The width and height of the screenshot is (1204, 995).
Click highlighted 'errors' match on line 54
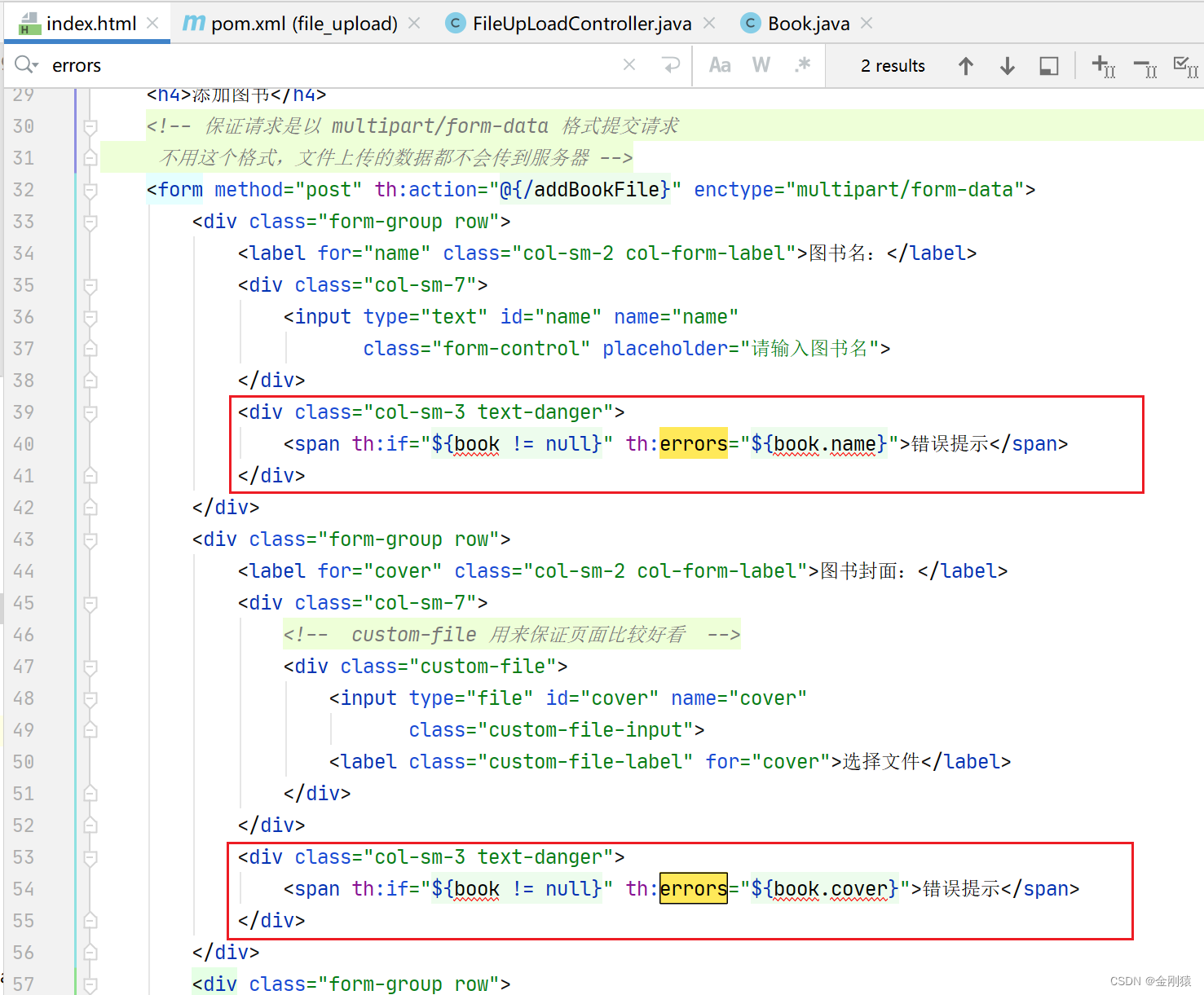694,889
